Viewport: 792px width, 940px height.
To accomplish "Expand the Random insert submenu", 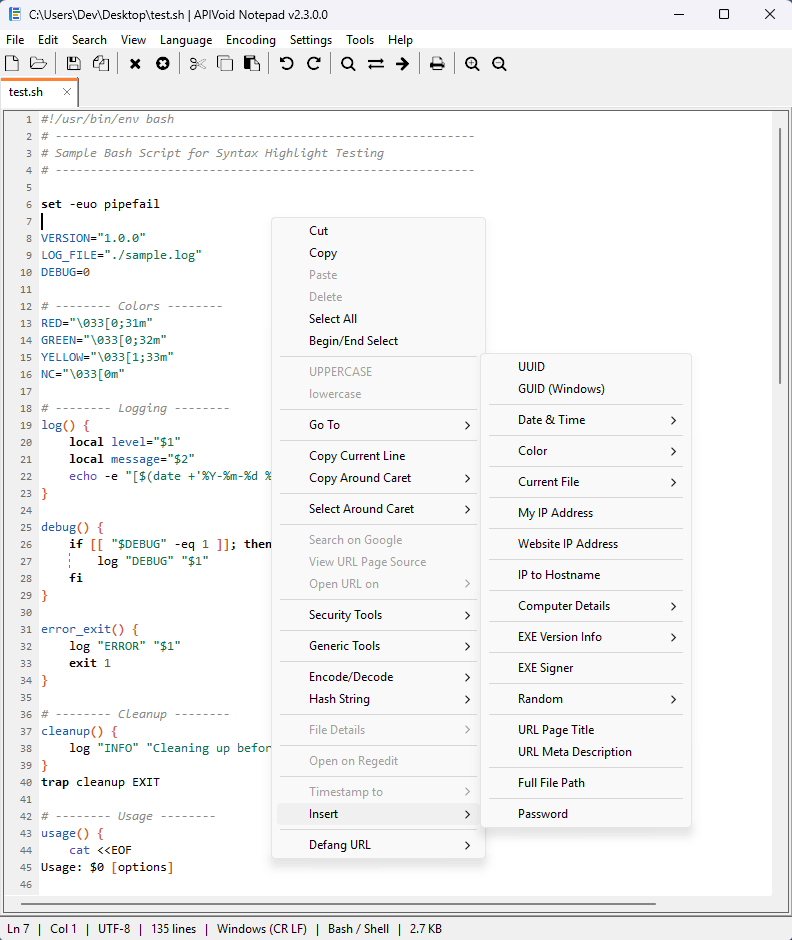I will [x=586, y=699].
